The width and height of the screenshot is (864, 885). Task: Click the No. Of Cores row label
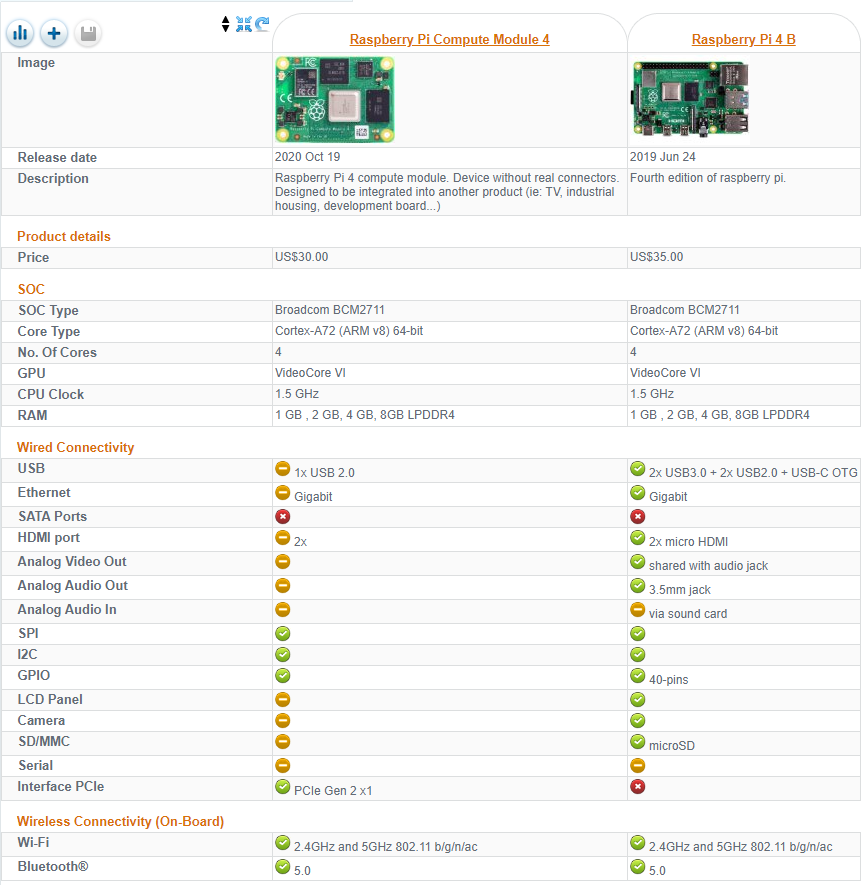(57, 352)
